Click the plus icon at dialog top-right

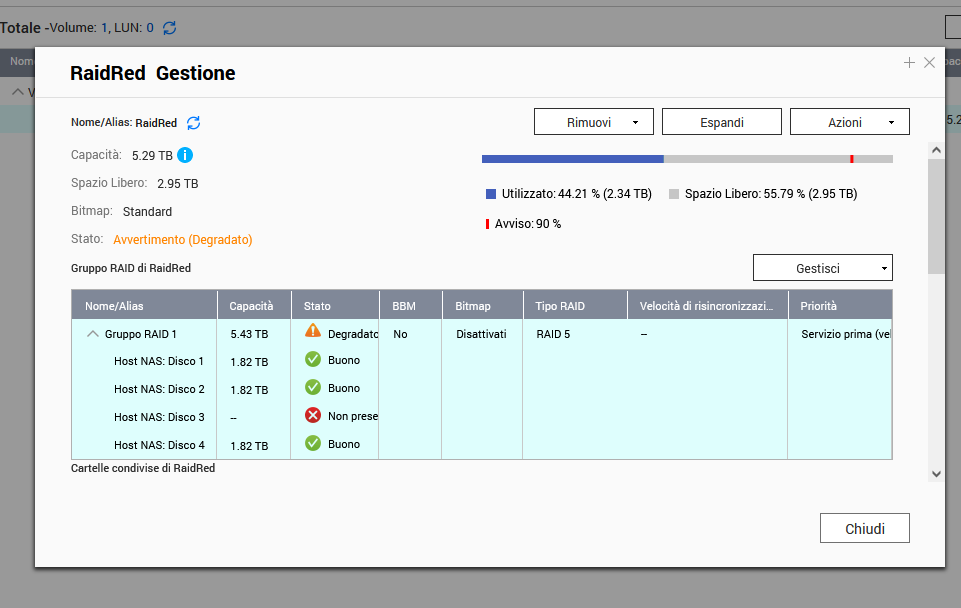pyautogui.click(x=909, y=63)
